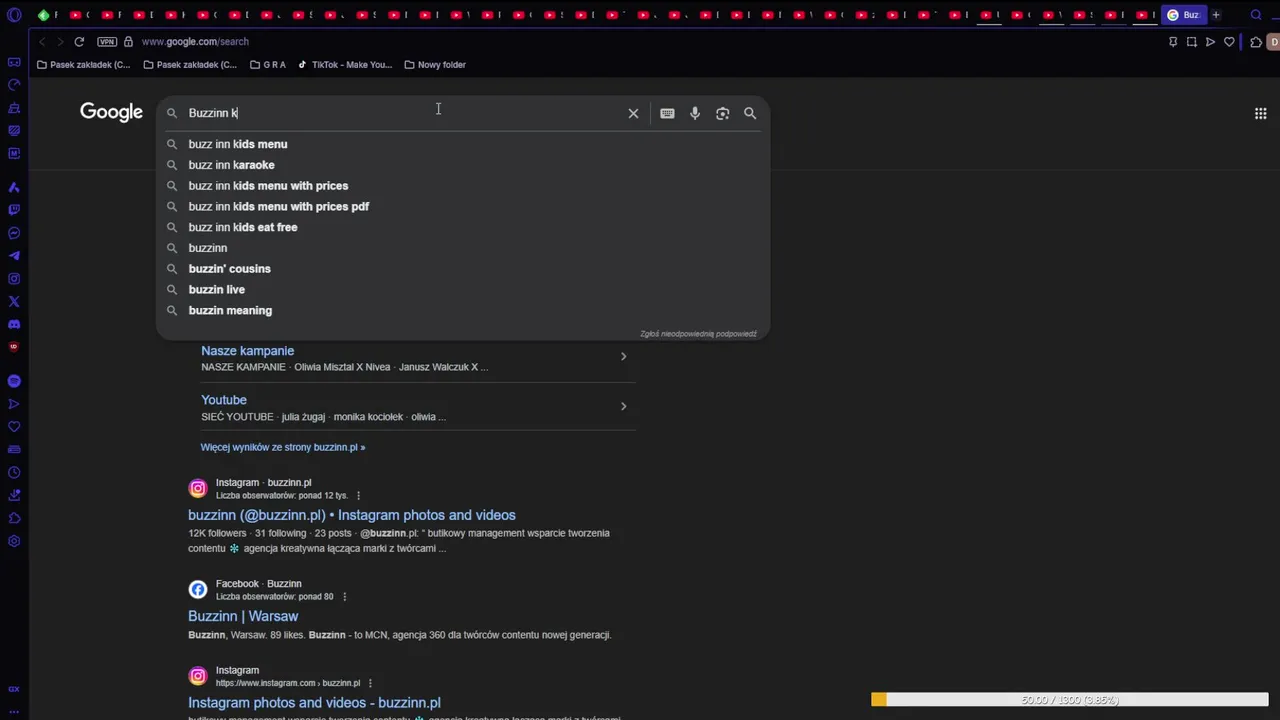This screenshot has height=720, width=1280.
Task: Open the Opera GX main menu logo
Action: pos(14,15)
